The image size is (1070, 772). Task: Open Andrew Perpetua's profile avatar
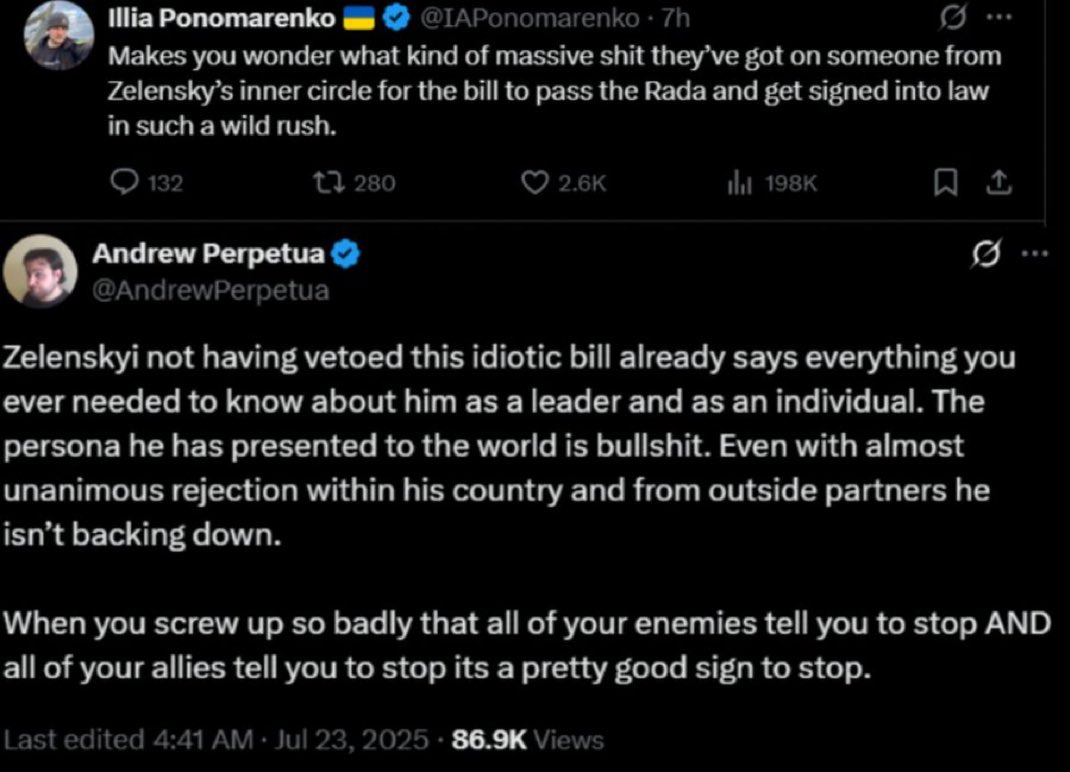tap(40, 271)
